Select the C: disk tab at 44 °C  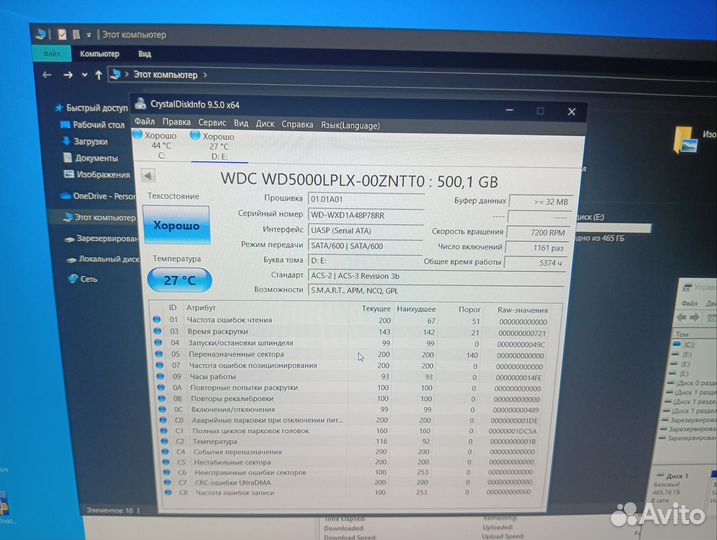(x=156, y=145)
